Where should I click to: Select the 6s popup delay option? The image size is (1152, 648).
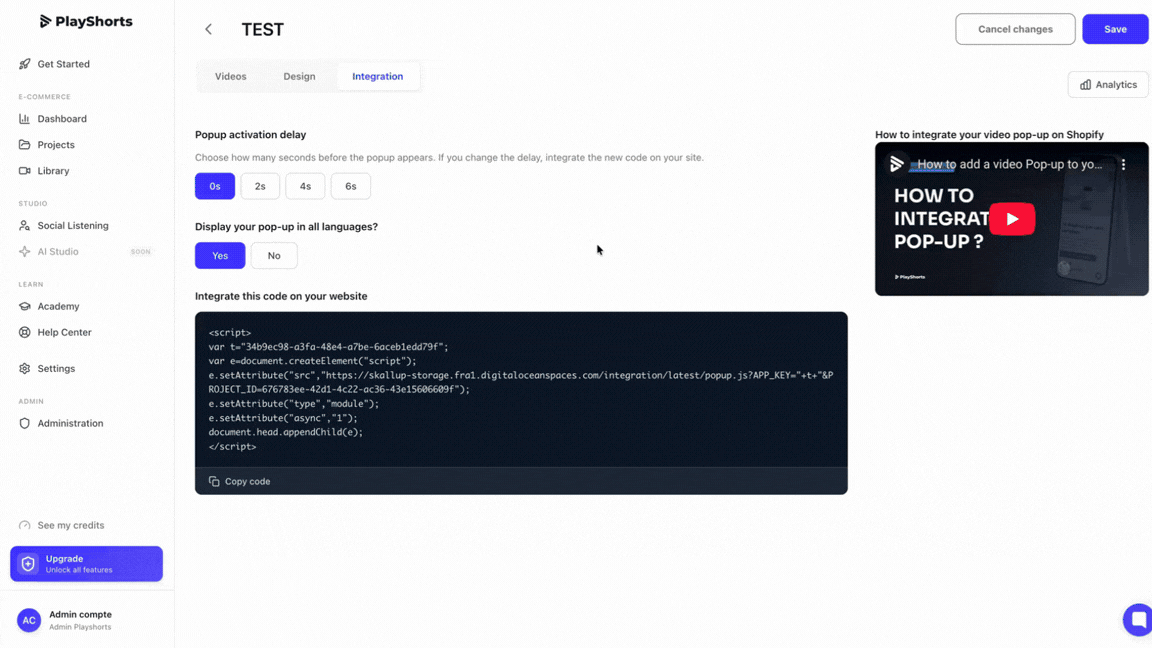pos(350,186)
